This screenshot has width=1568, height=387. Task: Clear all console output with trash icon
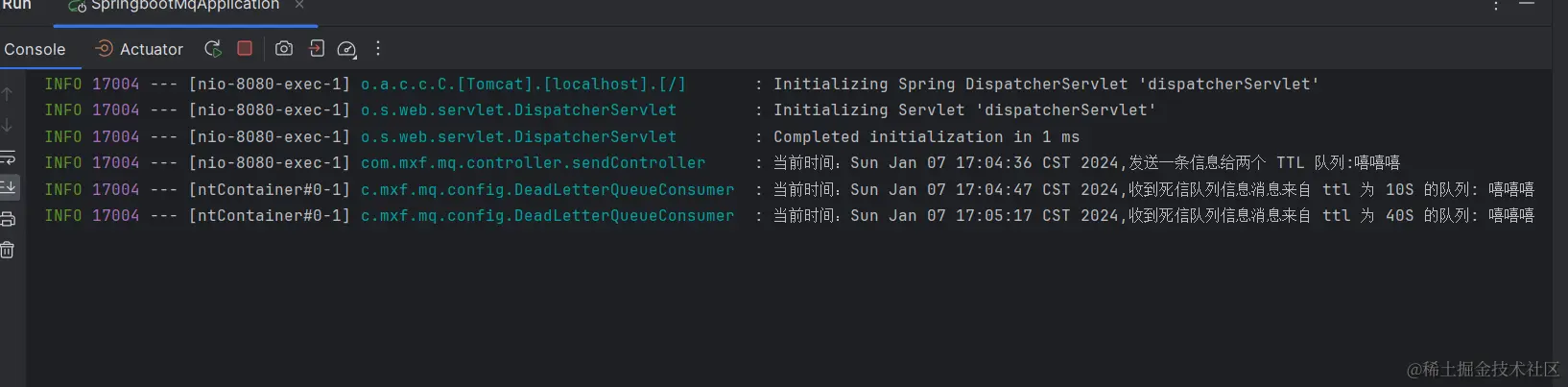pyautogui.click(x=8, y=250)
